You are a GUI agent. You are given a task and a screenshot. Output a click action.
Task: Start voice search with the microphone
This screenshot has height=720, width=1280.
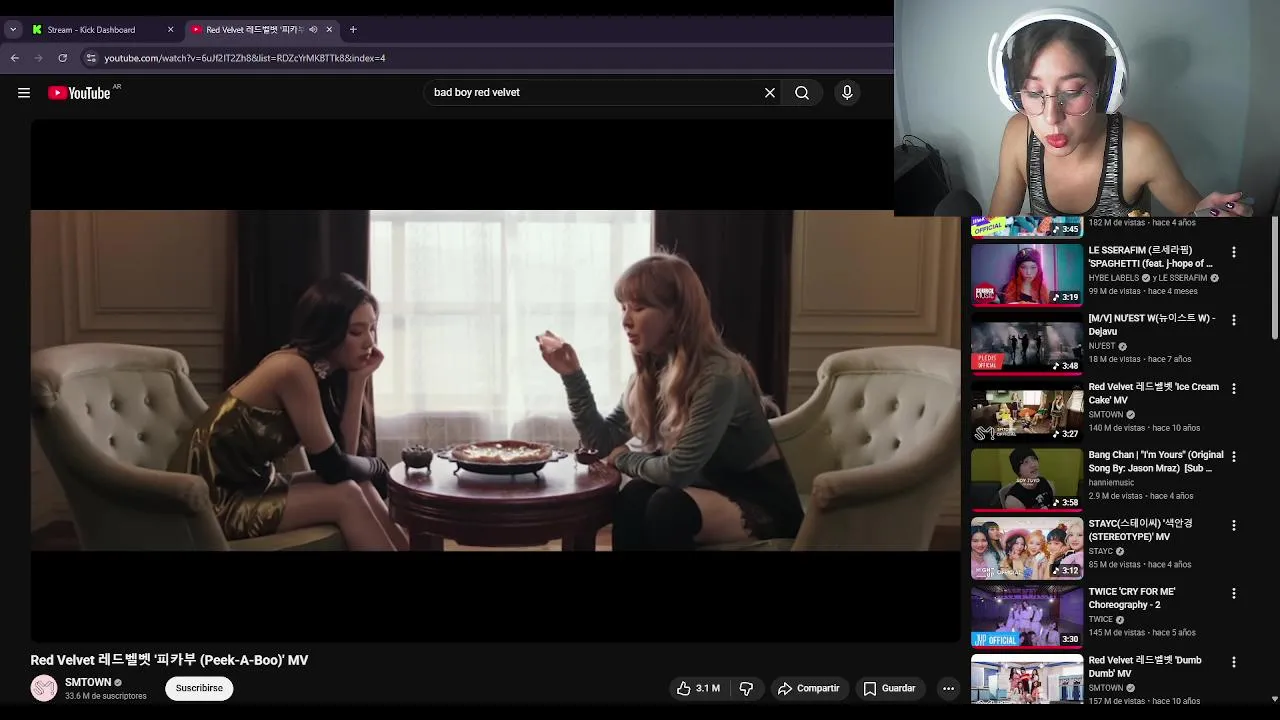point(847,93)
